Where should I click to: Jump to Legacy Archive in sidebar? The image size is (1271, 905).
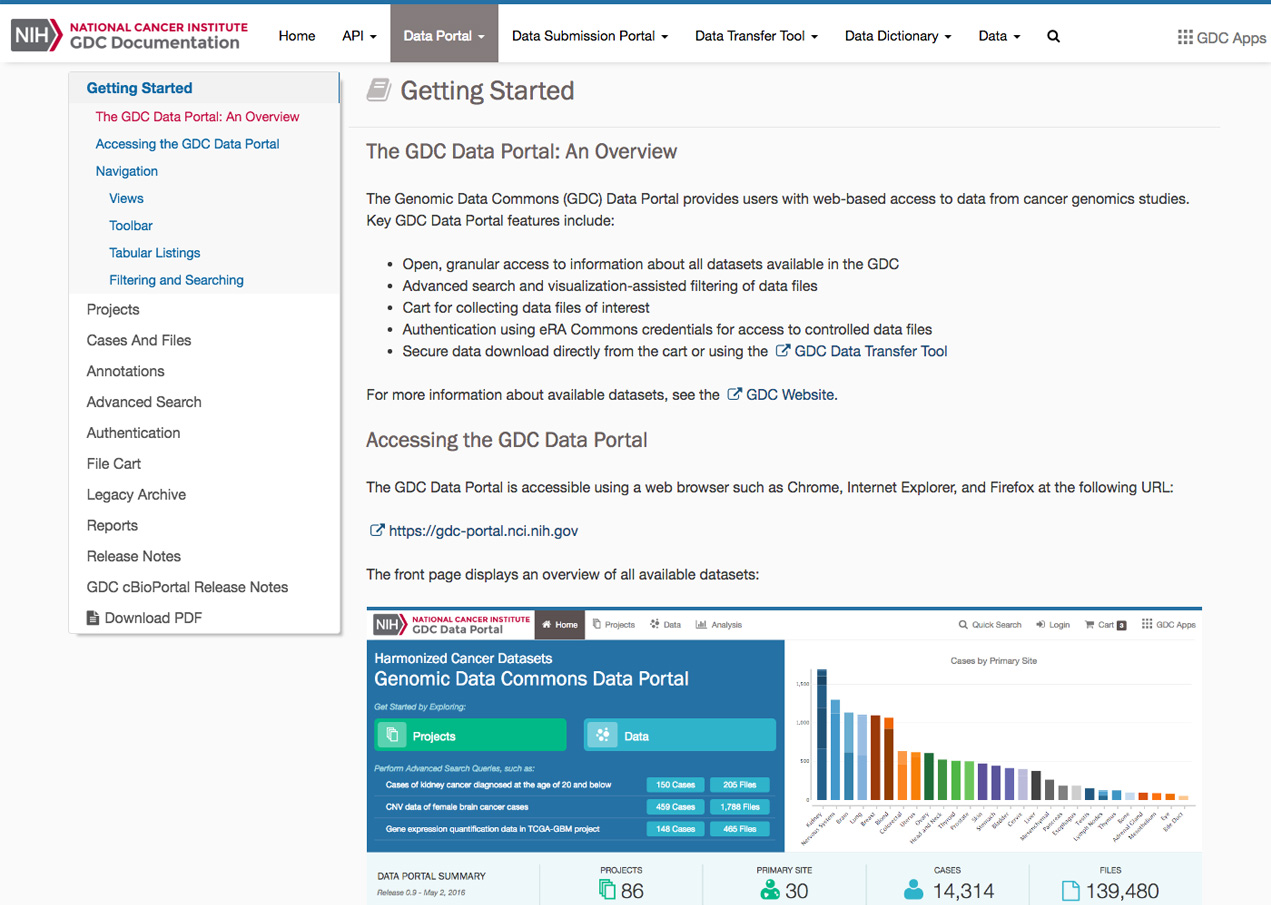[x=136, y=495]
